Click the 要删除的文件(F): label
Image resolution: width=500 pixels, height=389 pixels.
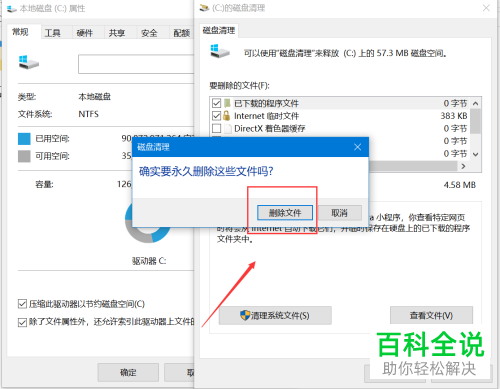(x=239, y=86)
